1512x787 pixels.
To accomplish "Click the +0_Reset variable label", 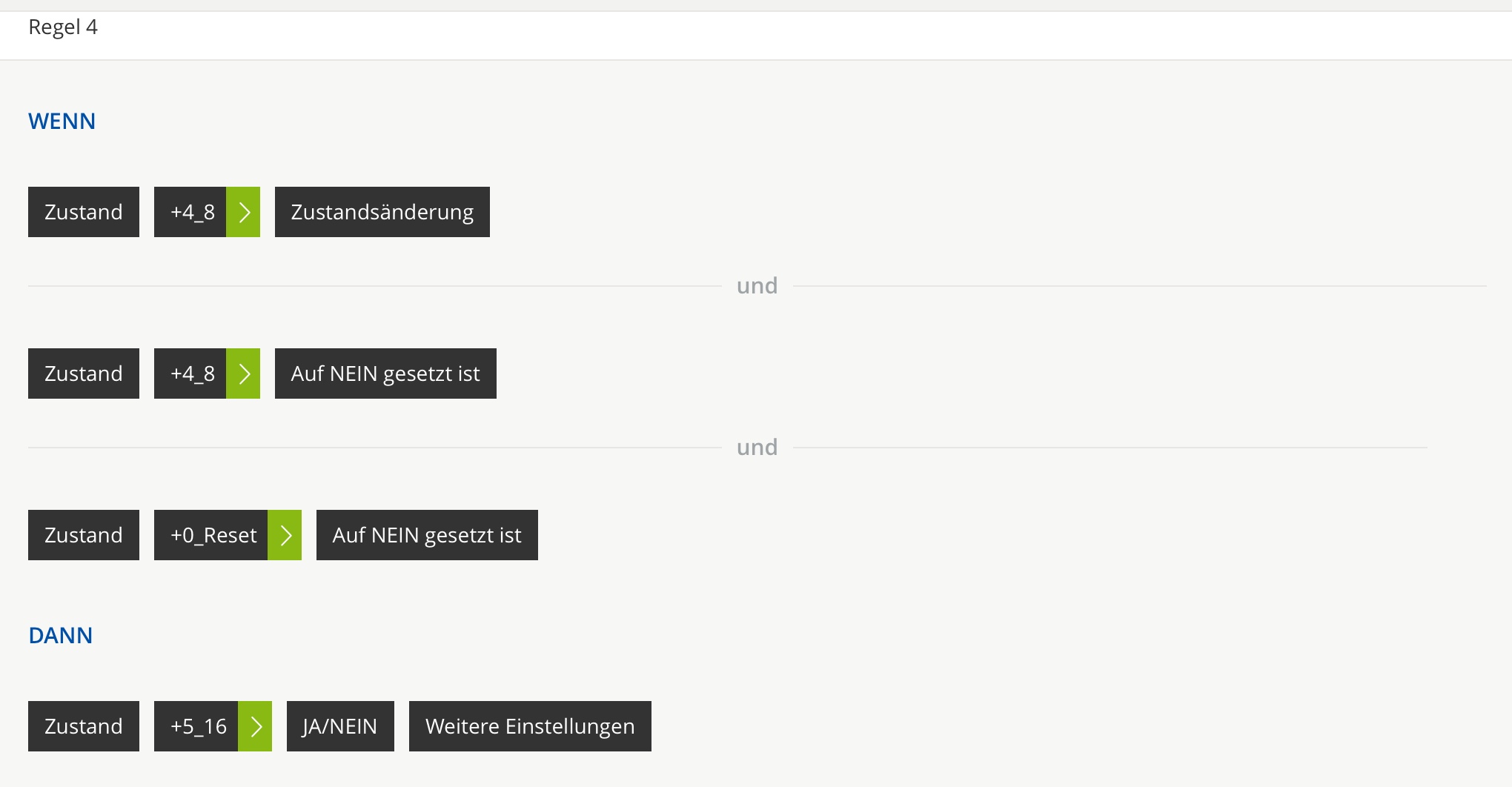I will pos(211,535).
